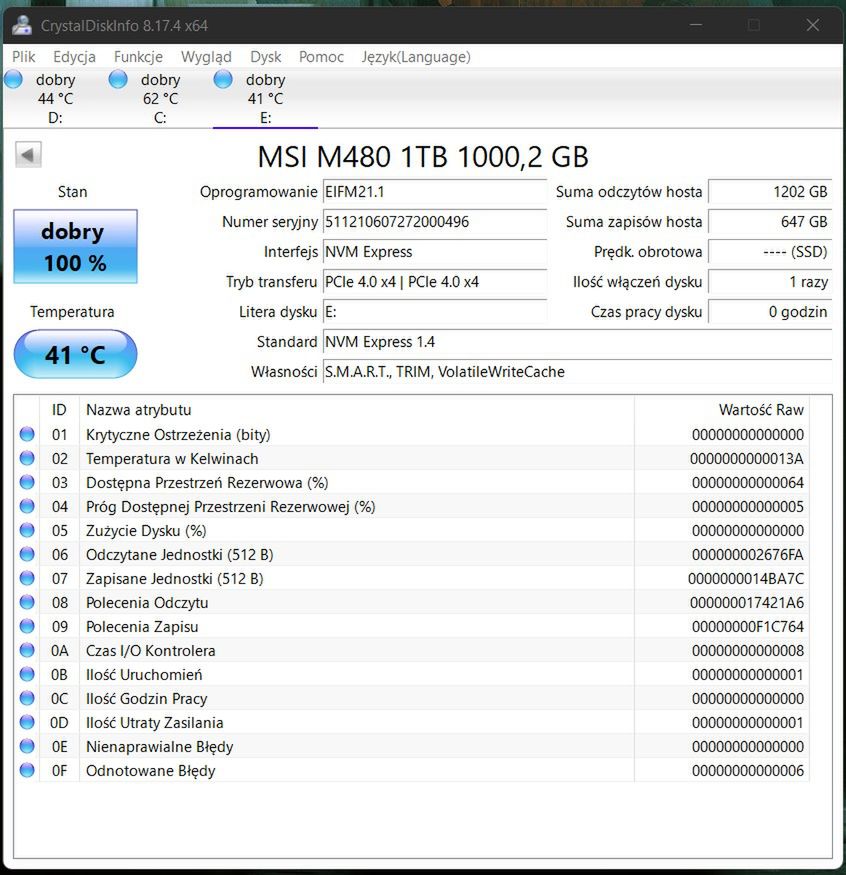Screen dimensions: 846x875
Task: Click status orb for Nienaprawialne Błędy row
Action: click(27, 746)
